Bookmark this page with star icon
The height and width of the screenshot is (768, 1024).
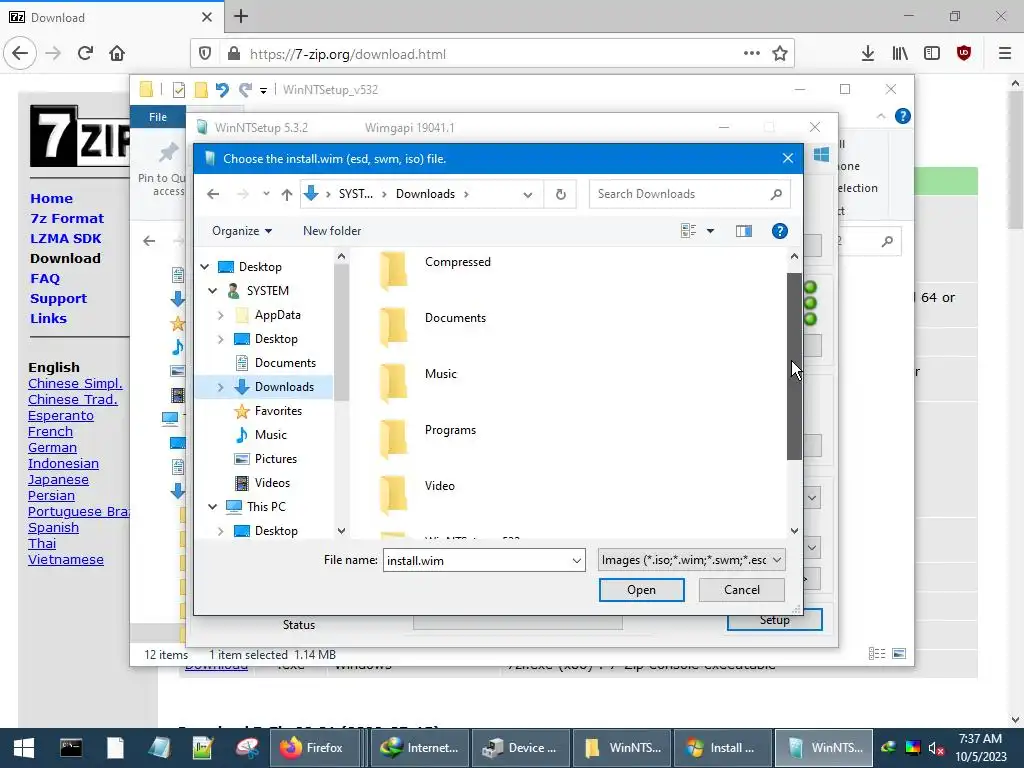click(x=780, y=54)
